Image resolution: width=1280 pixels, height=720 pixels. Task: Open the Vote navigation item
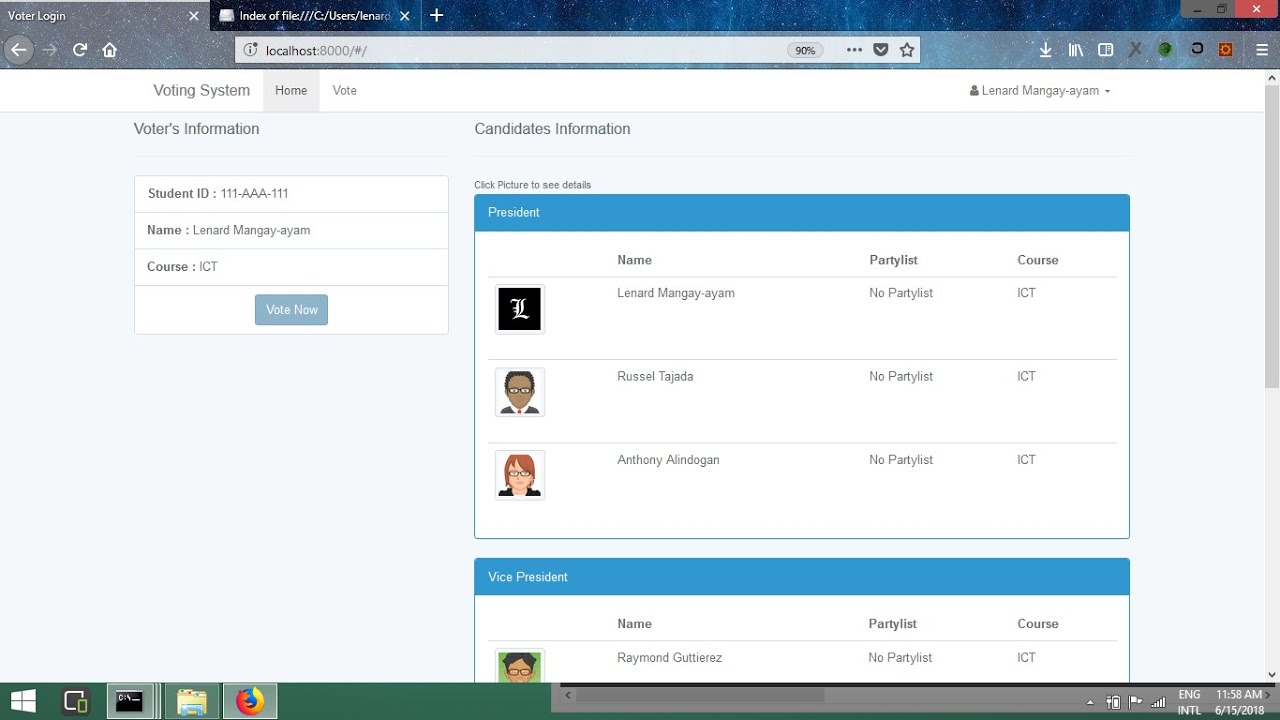point(345,90)
